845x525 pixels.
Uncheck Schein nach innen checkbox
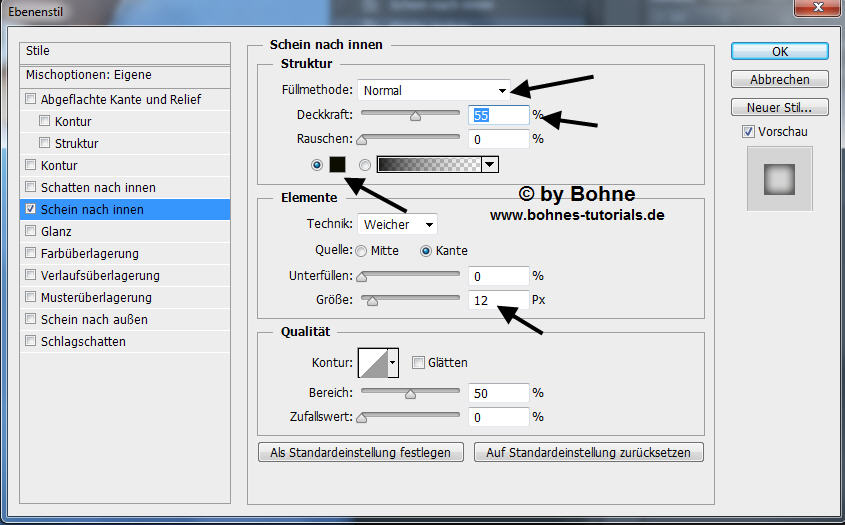point(31,209)
